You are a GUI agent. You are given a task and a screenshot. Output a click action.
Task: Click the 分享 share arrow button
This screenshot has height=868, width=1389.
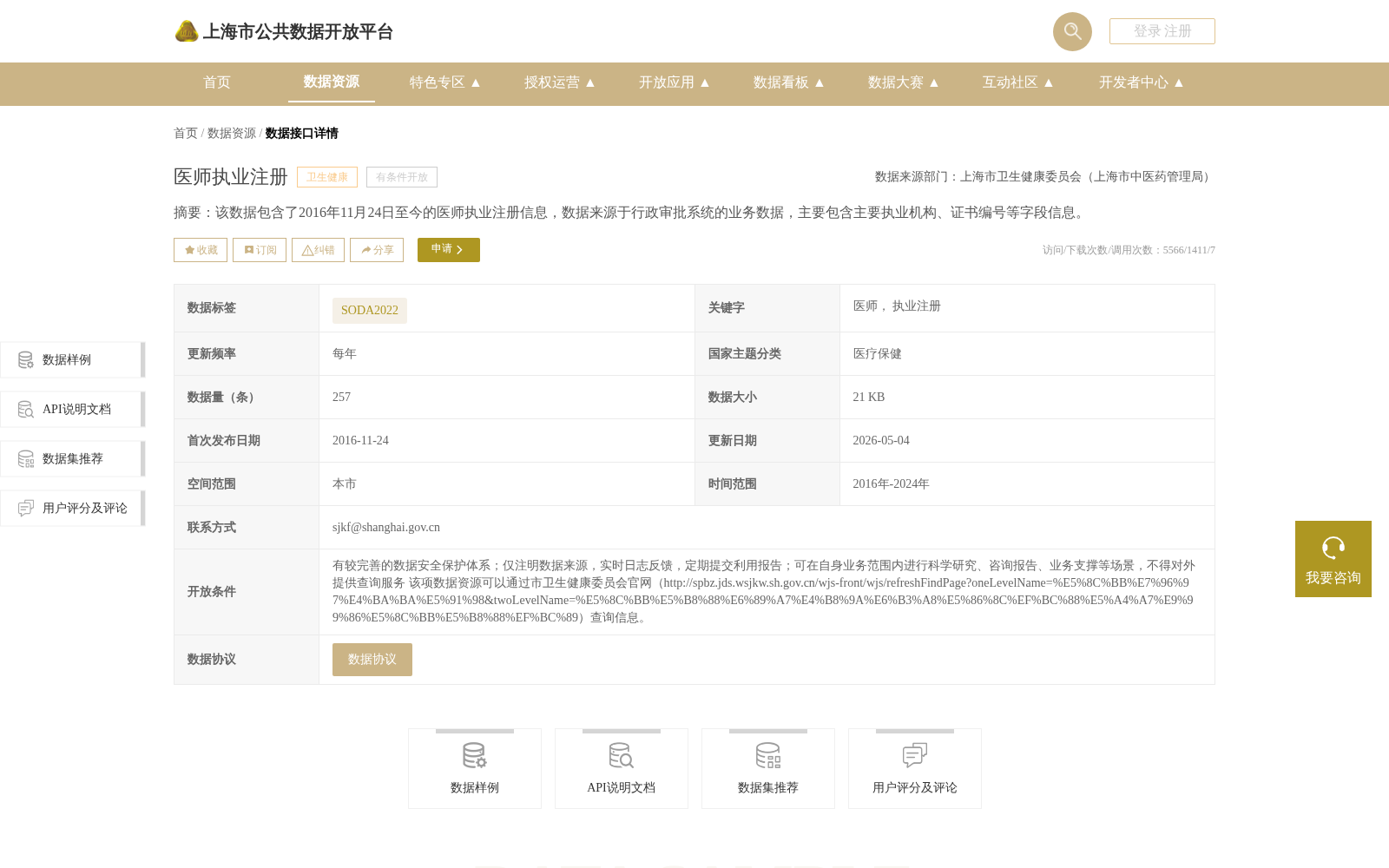(377, 250)
